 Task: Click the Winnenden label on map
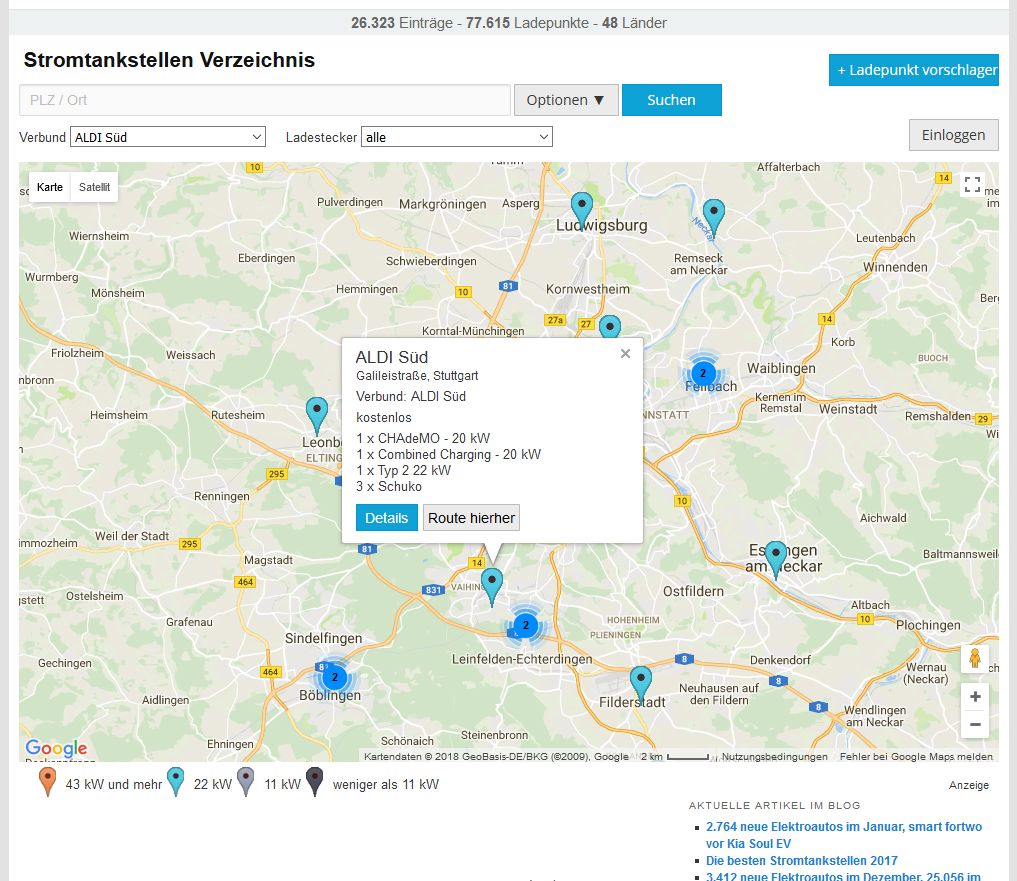pyautogui.click(x=895, y=267)
